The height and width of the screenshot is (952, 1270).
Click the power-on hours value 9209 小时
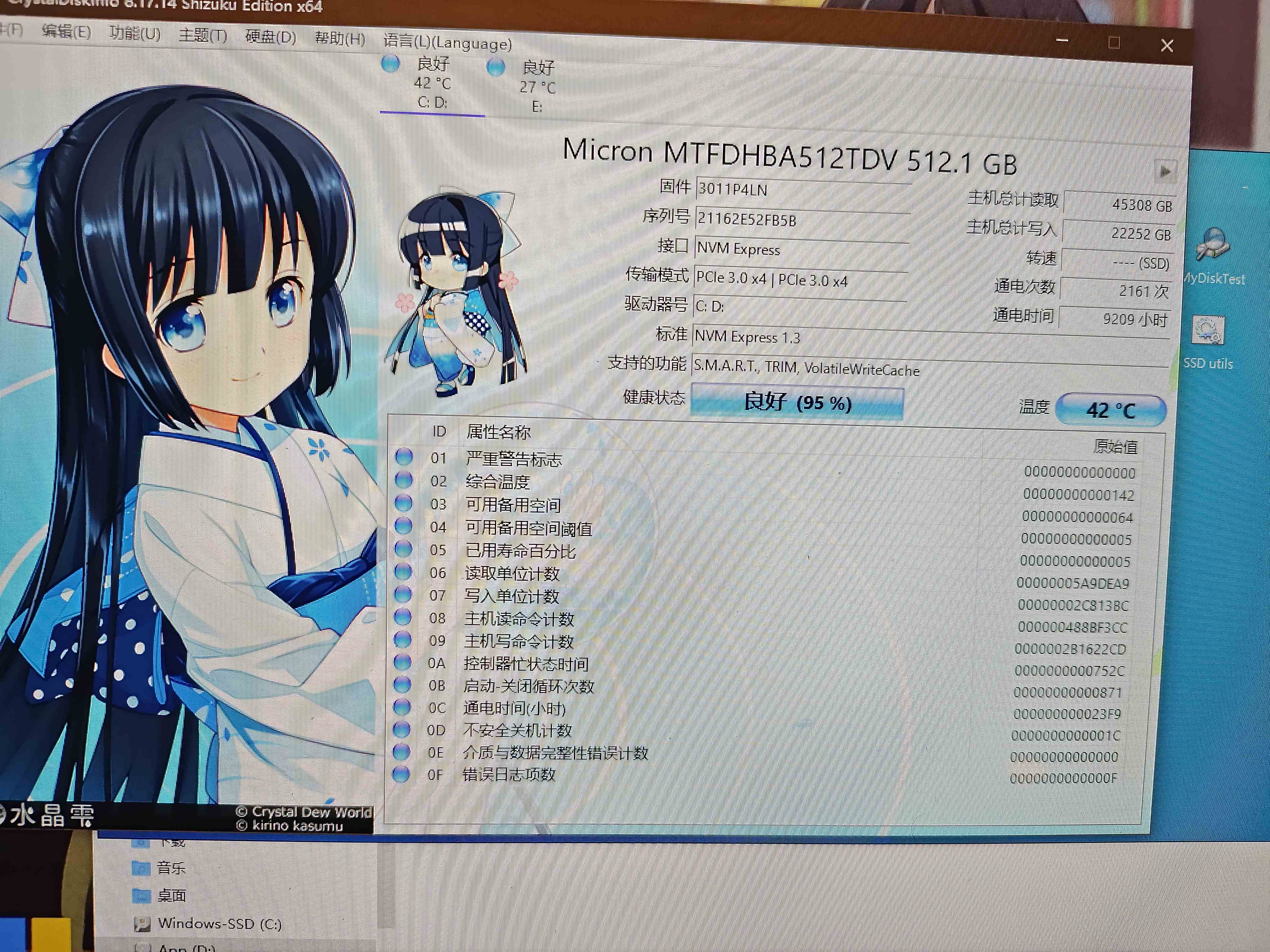click(1114, 319)
